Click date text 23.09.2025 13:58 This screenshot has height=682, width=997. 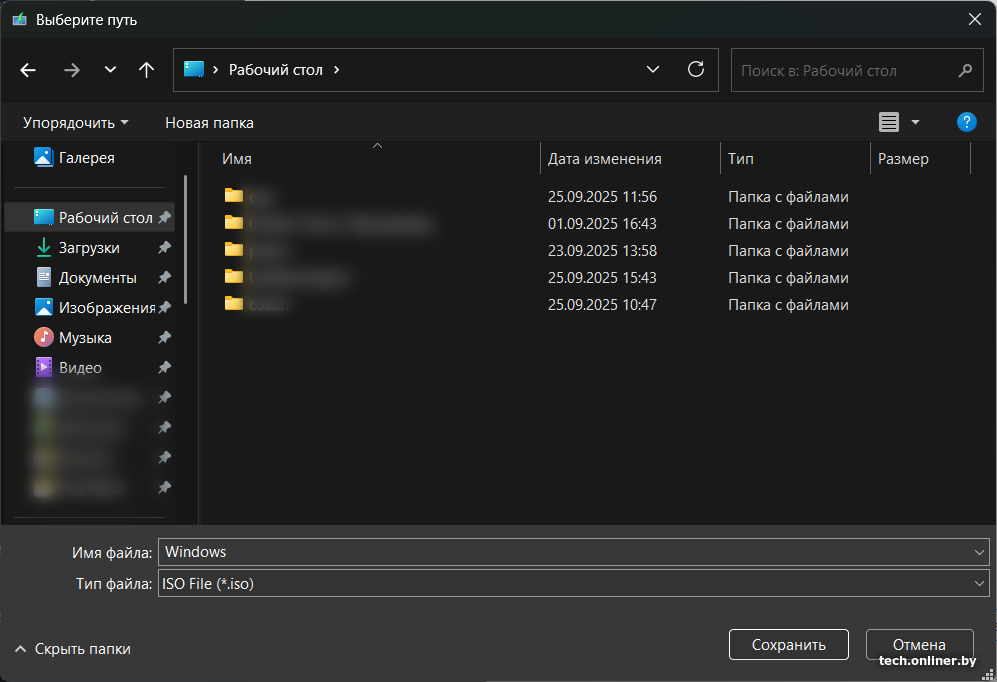(602, 250)
